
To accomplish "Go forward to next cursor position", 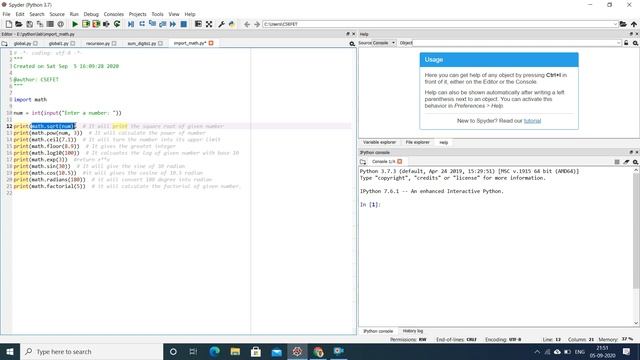I will (x=257, y=24).
